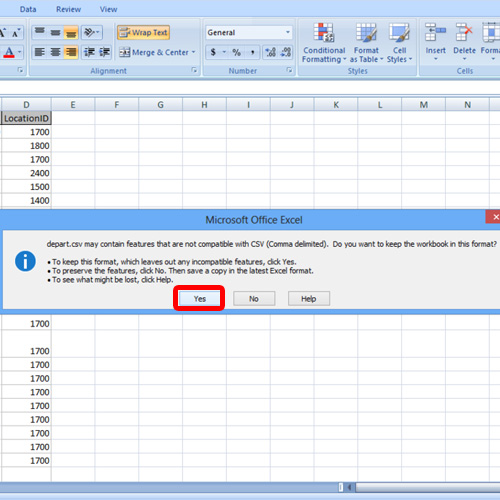Select the cell containing 1400
Viewport: 500px width, 500px height.
26,200
